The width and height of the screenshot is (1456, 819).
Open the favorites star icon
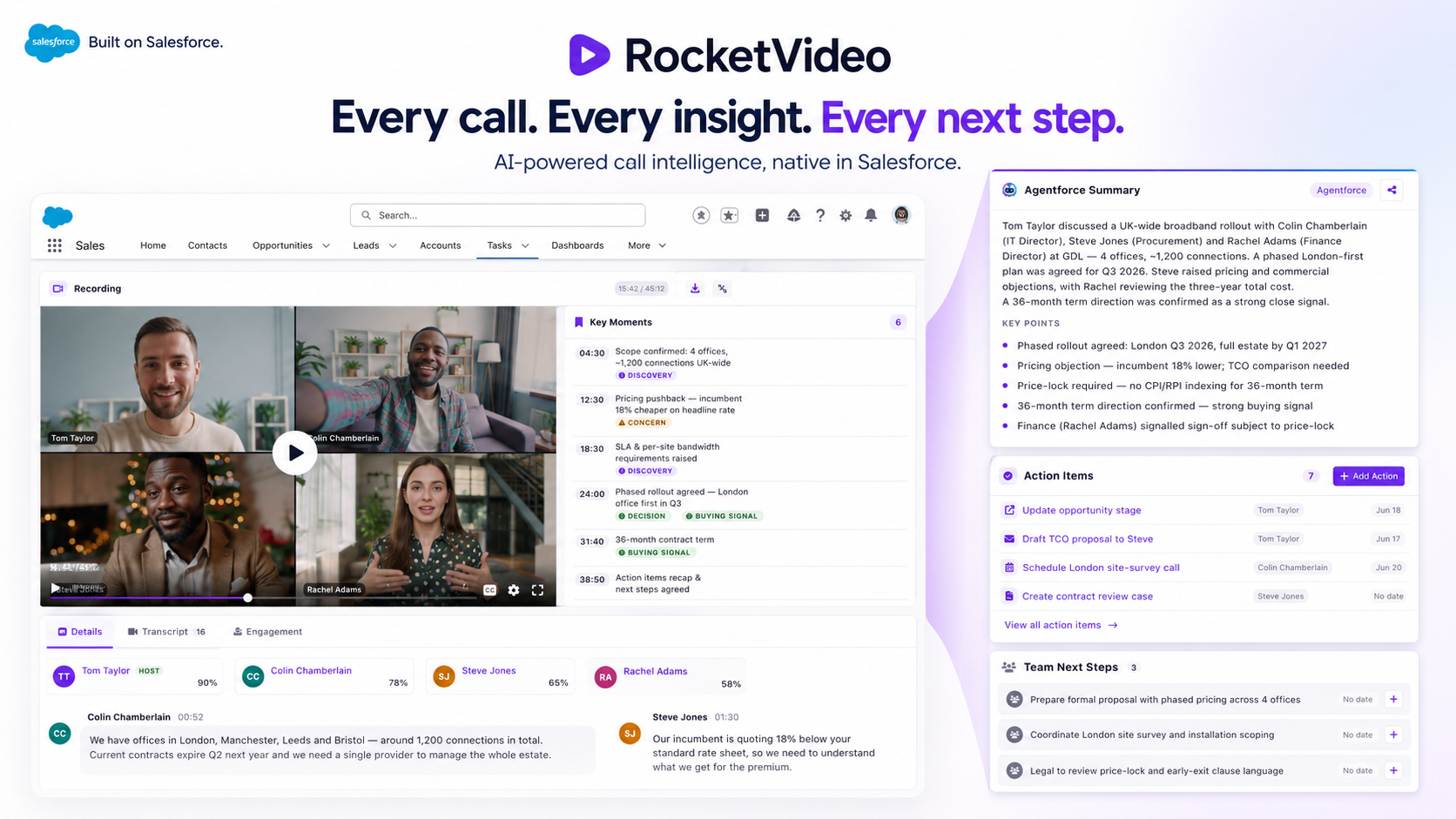coord(701,215)
